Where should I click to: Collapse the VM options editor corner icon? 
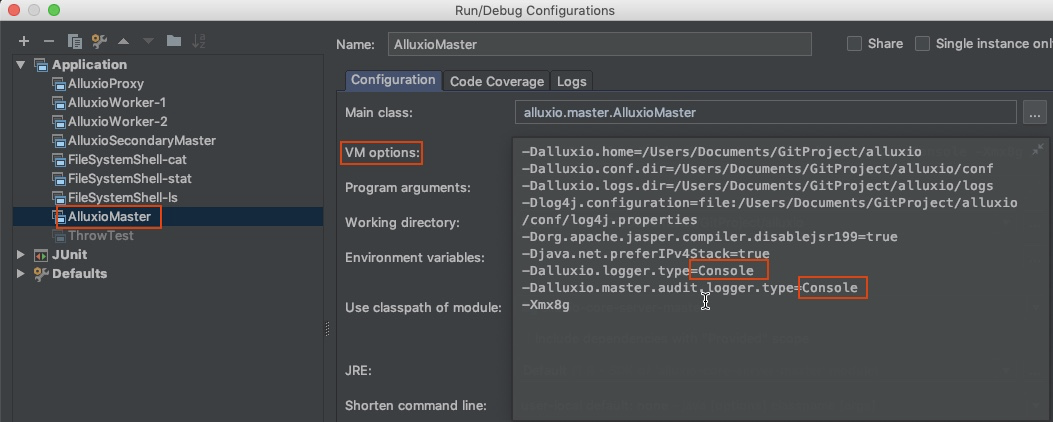tap(1037, 149)
